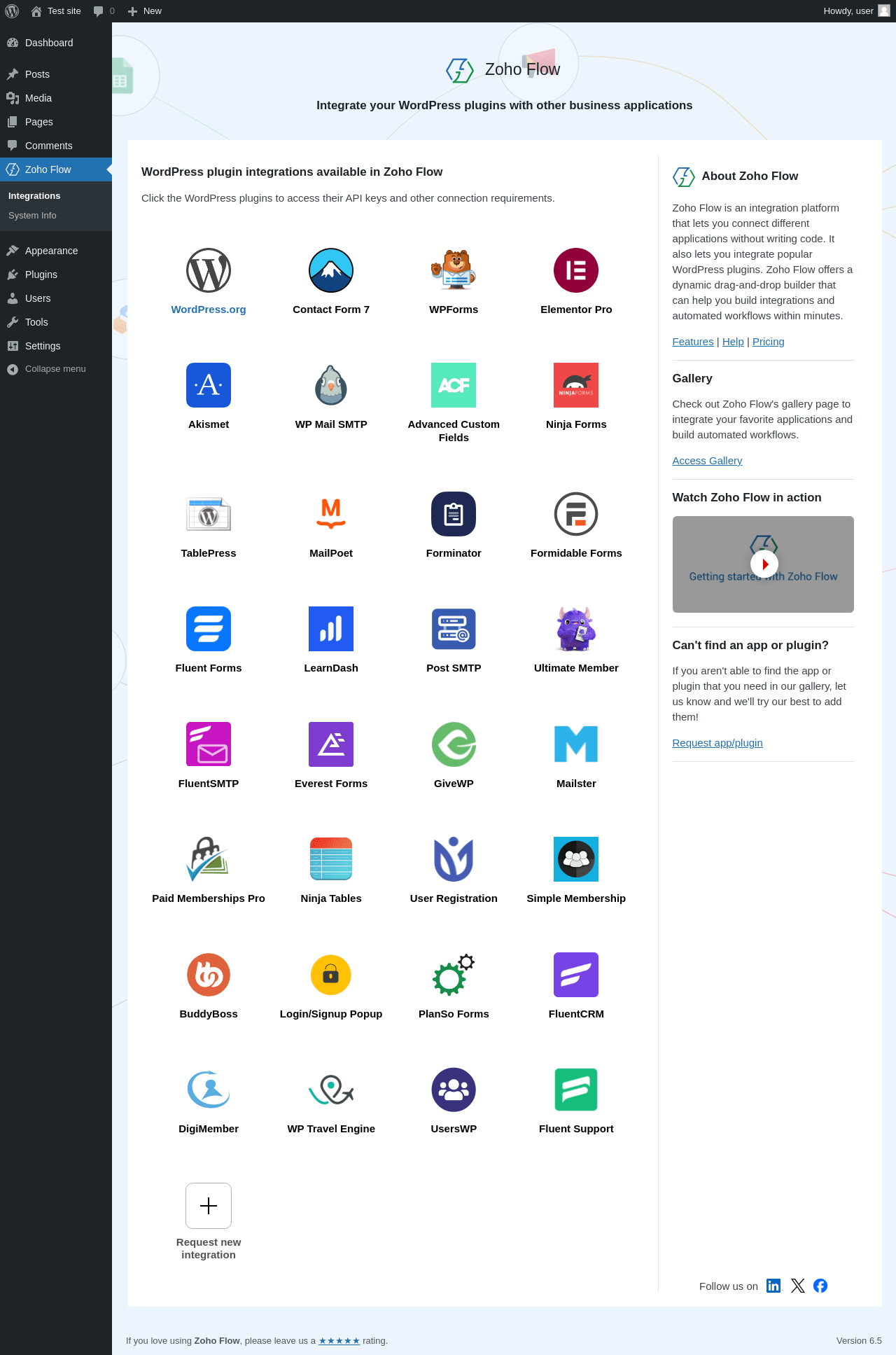Open the Advanced Custom Fields ACF icon
The image size is (896, 1355).
point(454,385)
